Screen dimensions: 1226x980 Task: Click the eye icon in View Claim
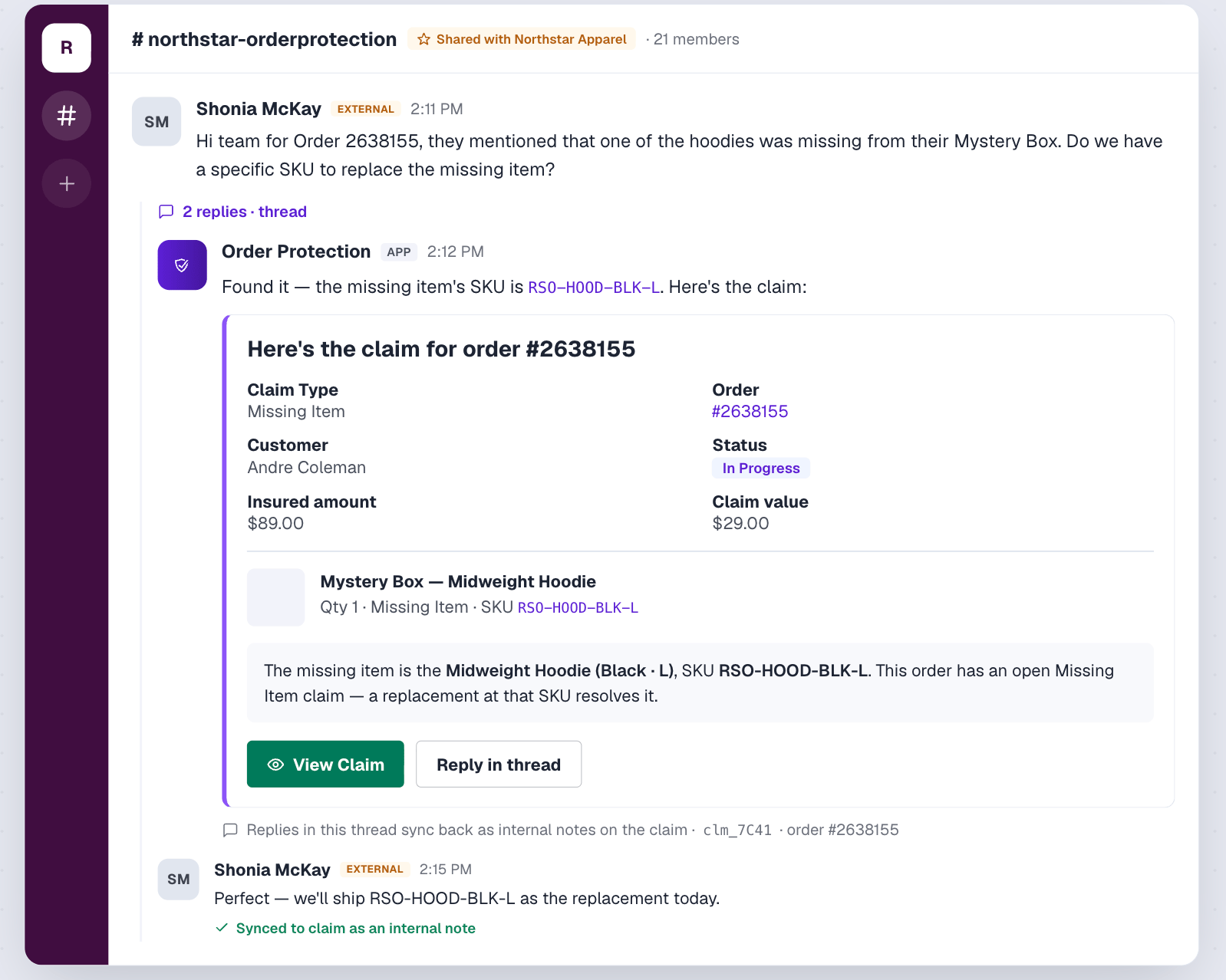pos(275,765)
